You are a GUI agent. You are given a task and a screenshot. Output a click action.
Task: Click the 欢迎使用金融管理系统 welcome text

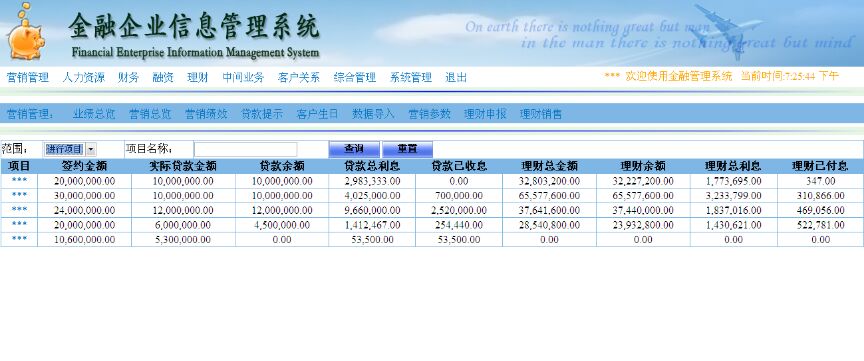coord(679,77)
